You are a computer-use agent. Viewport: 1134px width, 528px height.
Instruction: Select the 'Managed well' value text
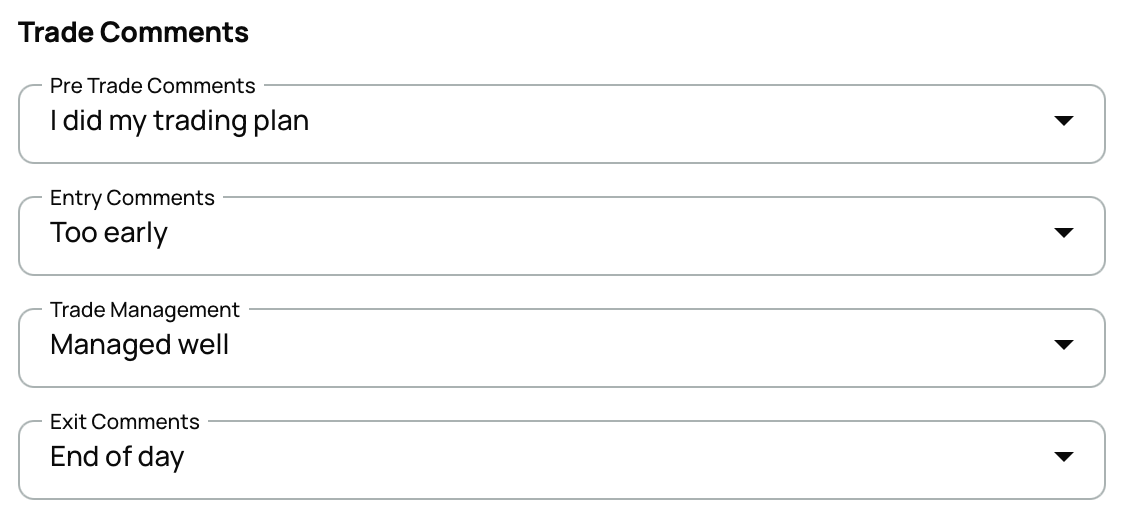click(139, 345)
